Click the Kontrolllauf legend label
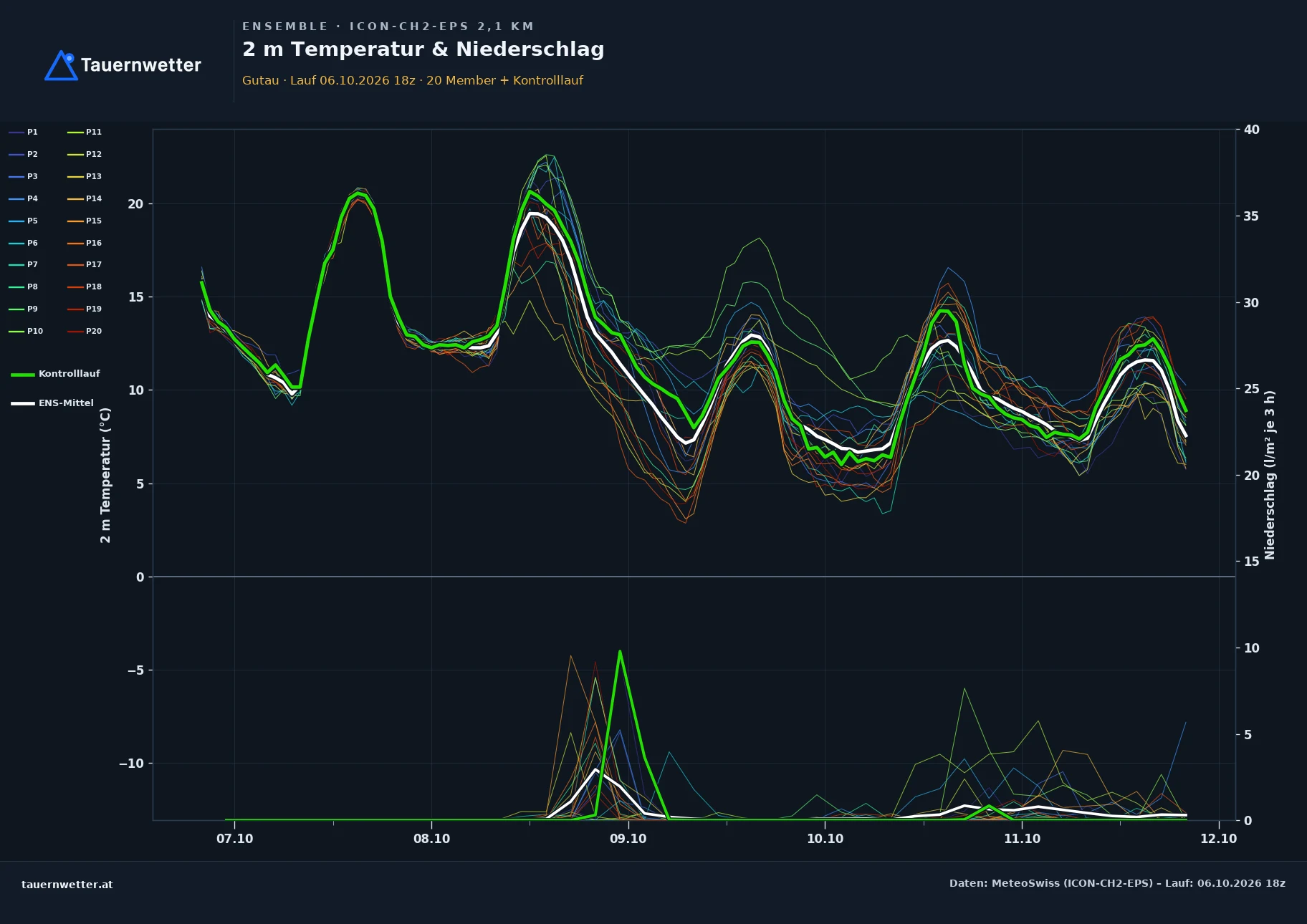Viewport: 1307px width, 924px height. point(70,374)
